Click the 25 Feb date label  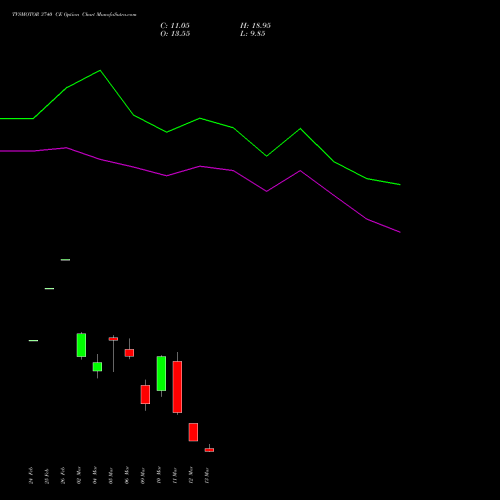pyautogui.click(x=47, y=476)
